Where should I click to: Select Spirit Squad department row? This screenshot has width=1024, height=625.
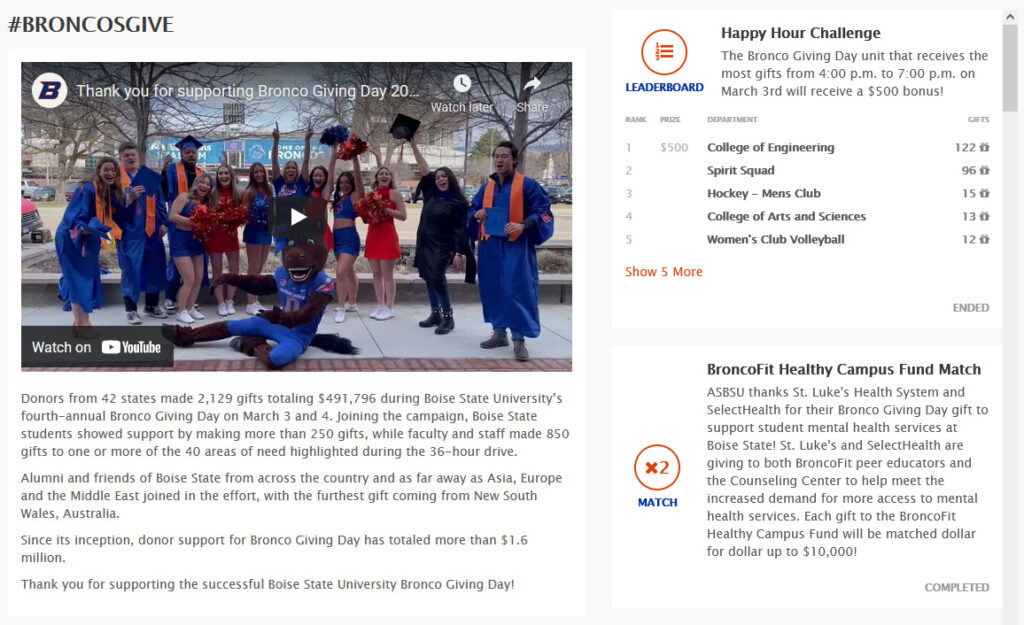(x=807, y=170)
